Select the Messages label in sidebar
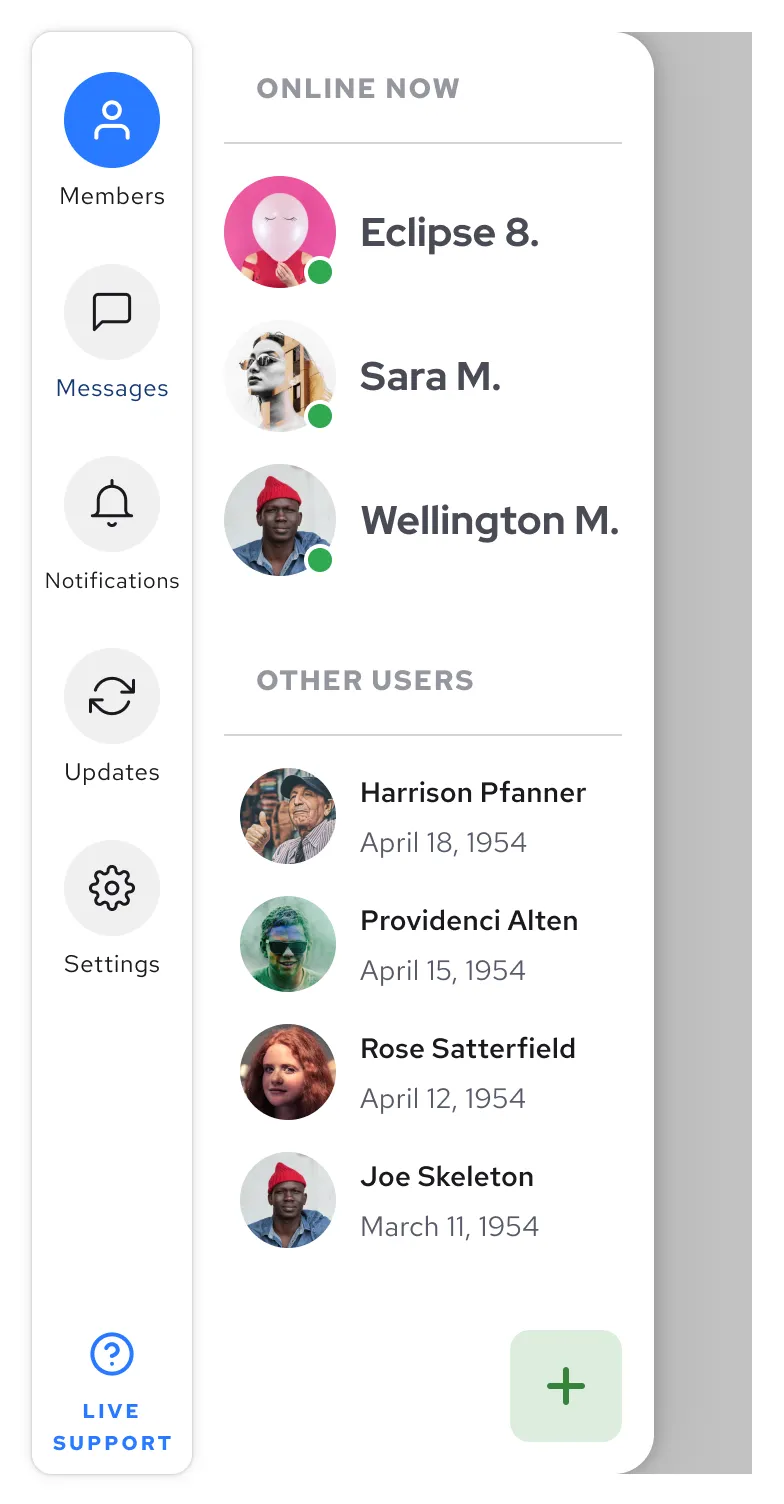The width and height of the screenshot is (784, 1504). pos(112,388)
